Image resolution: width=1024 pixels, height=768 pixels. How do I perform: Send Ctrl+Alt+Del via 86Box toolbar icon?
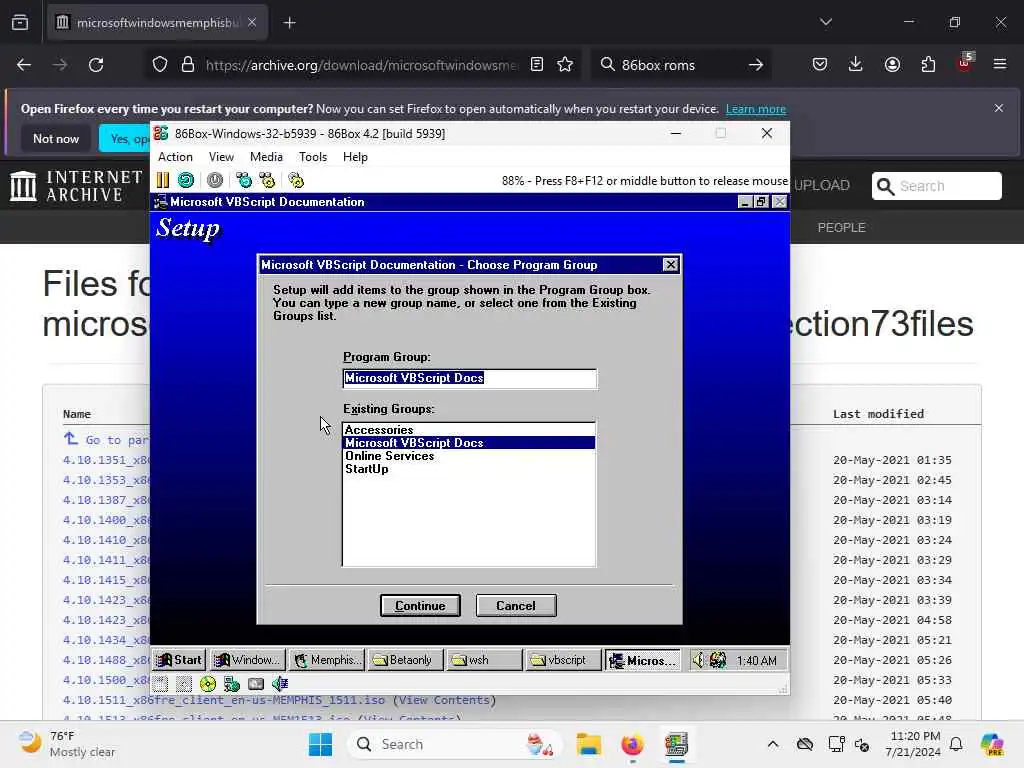(244, 180)
